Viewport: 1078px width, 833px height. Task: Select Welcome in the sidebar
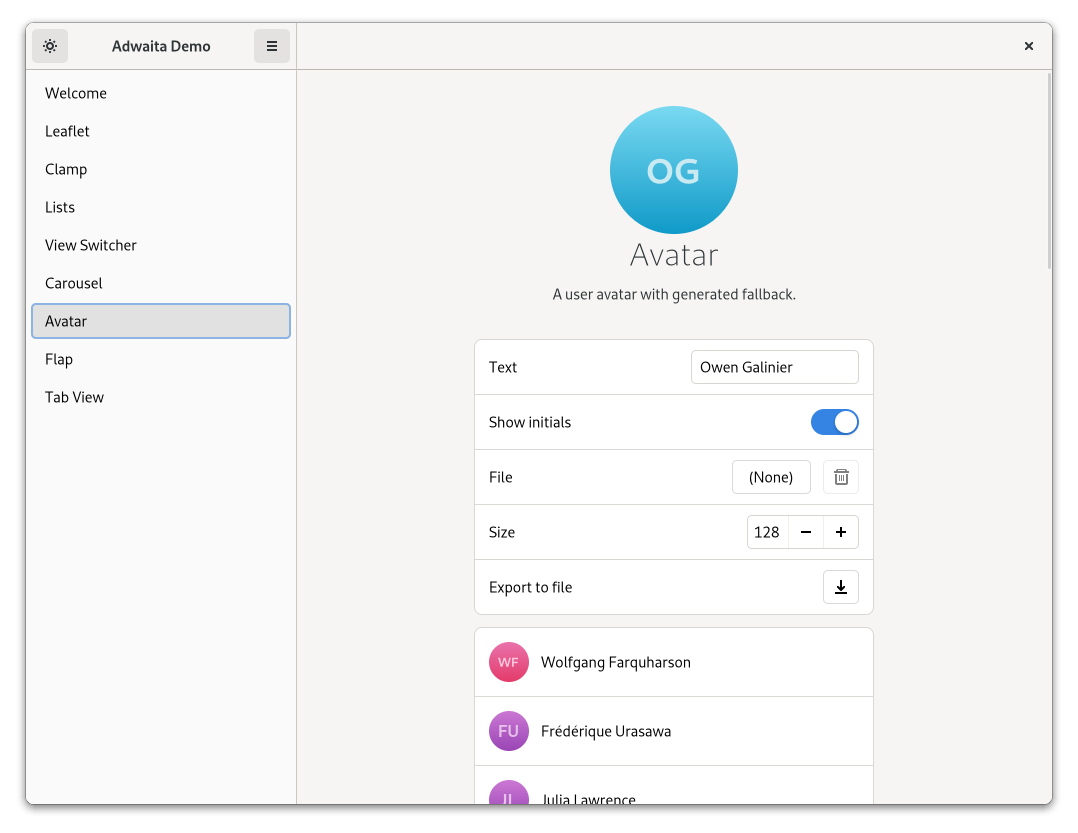(76, 93)
